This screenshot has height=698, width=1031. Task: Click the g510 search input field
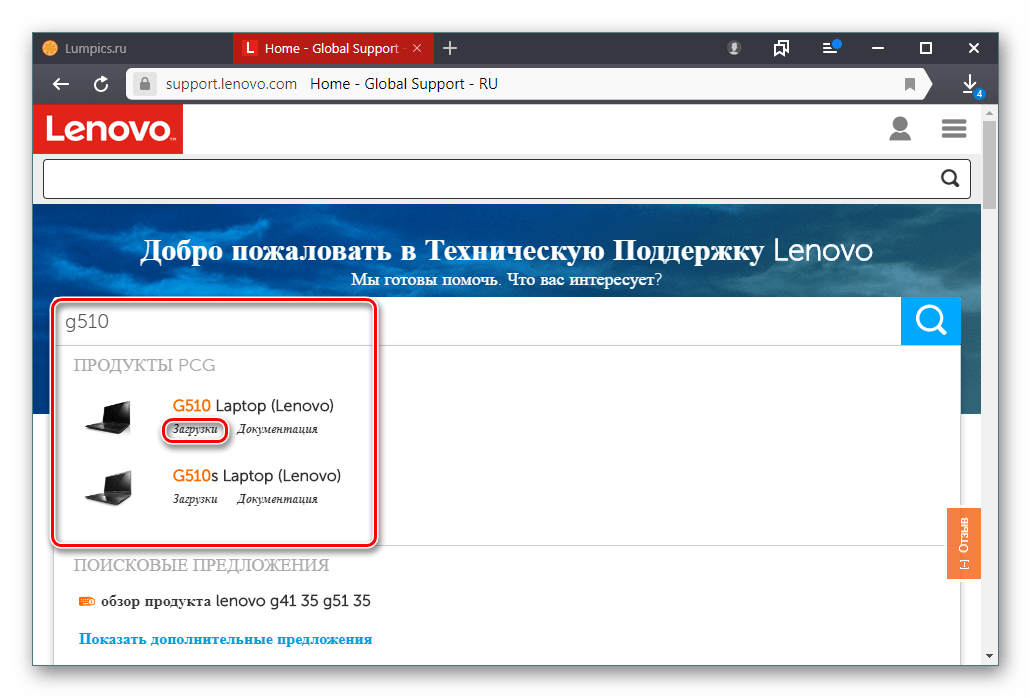coord(477,321)
